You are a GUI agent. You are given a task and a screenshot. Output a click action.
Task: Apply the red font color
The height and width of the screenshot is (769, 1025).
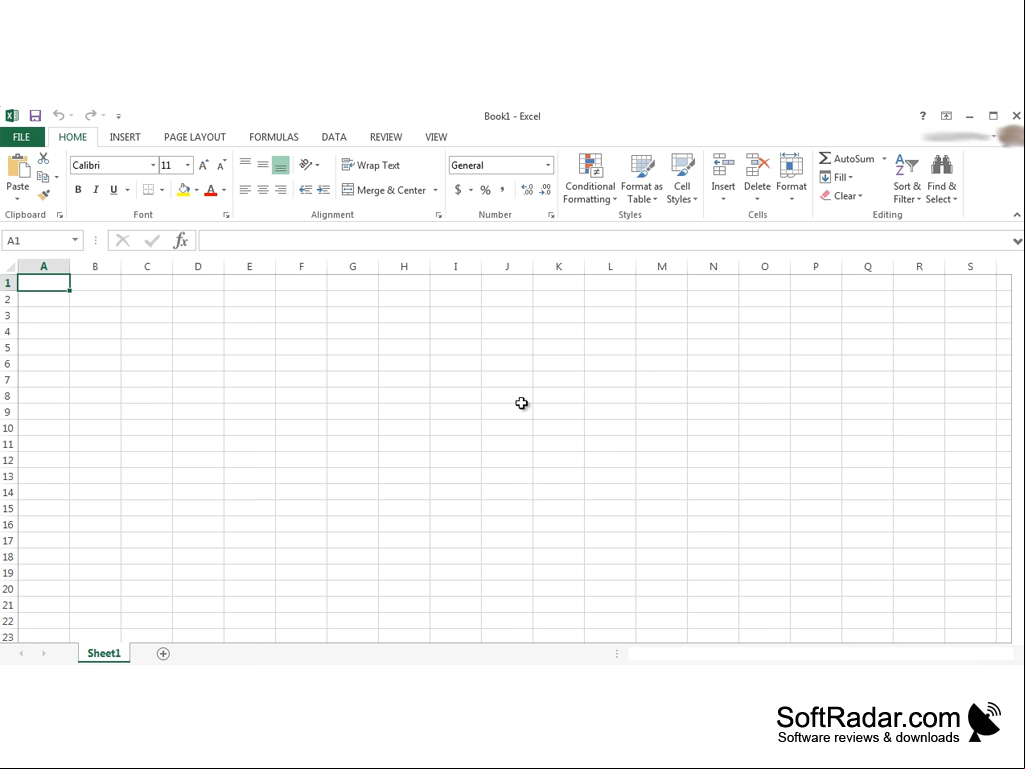point(210,190)
